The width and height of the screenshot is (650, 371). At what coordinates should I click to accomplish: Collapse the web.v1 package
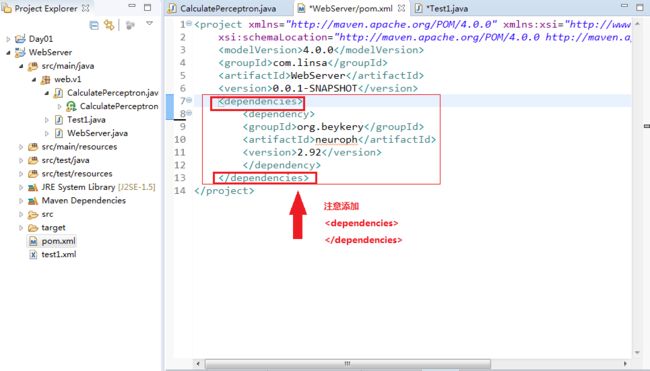(x=34, y=79)
